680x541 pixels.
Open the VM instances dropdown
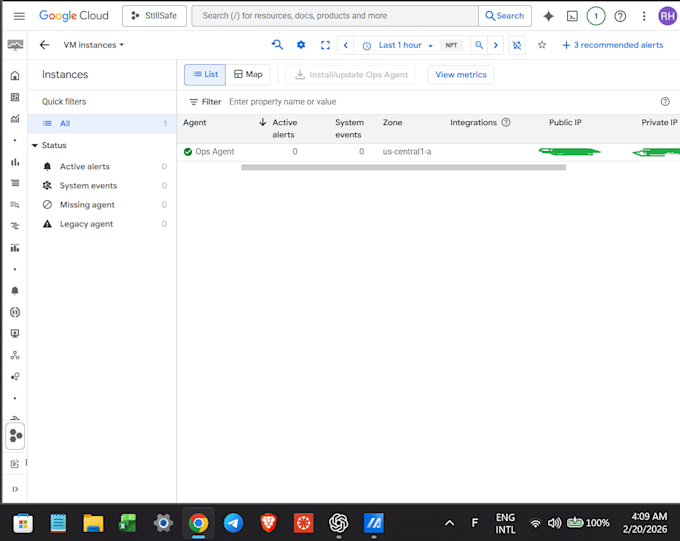click(x=93, y=45)
